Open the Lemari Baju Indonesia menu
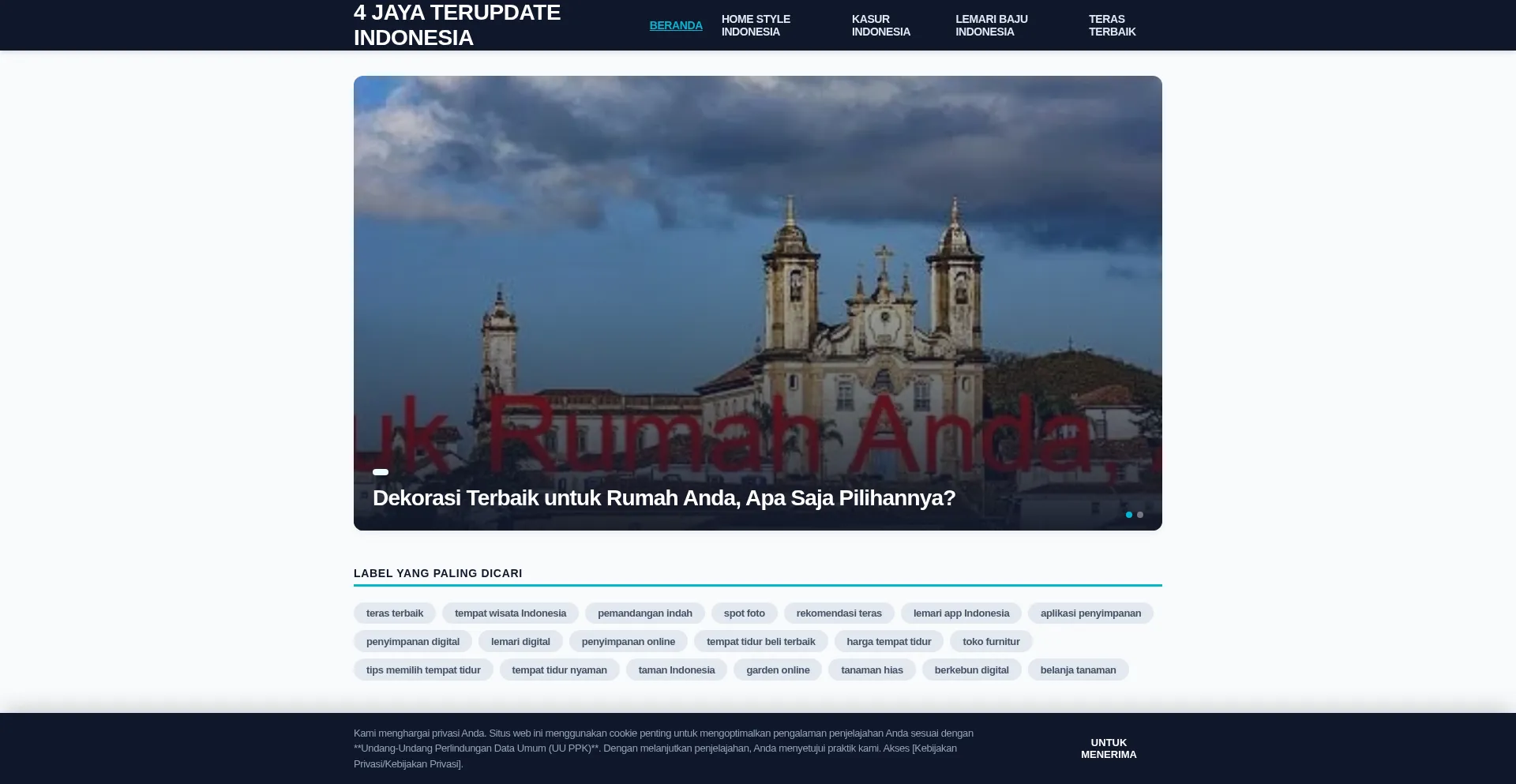The image size is (1516, 784). 992,25
